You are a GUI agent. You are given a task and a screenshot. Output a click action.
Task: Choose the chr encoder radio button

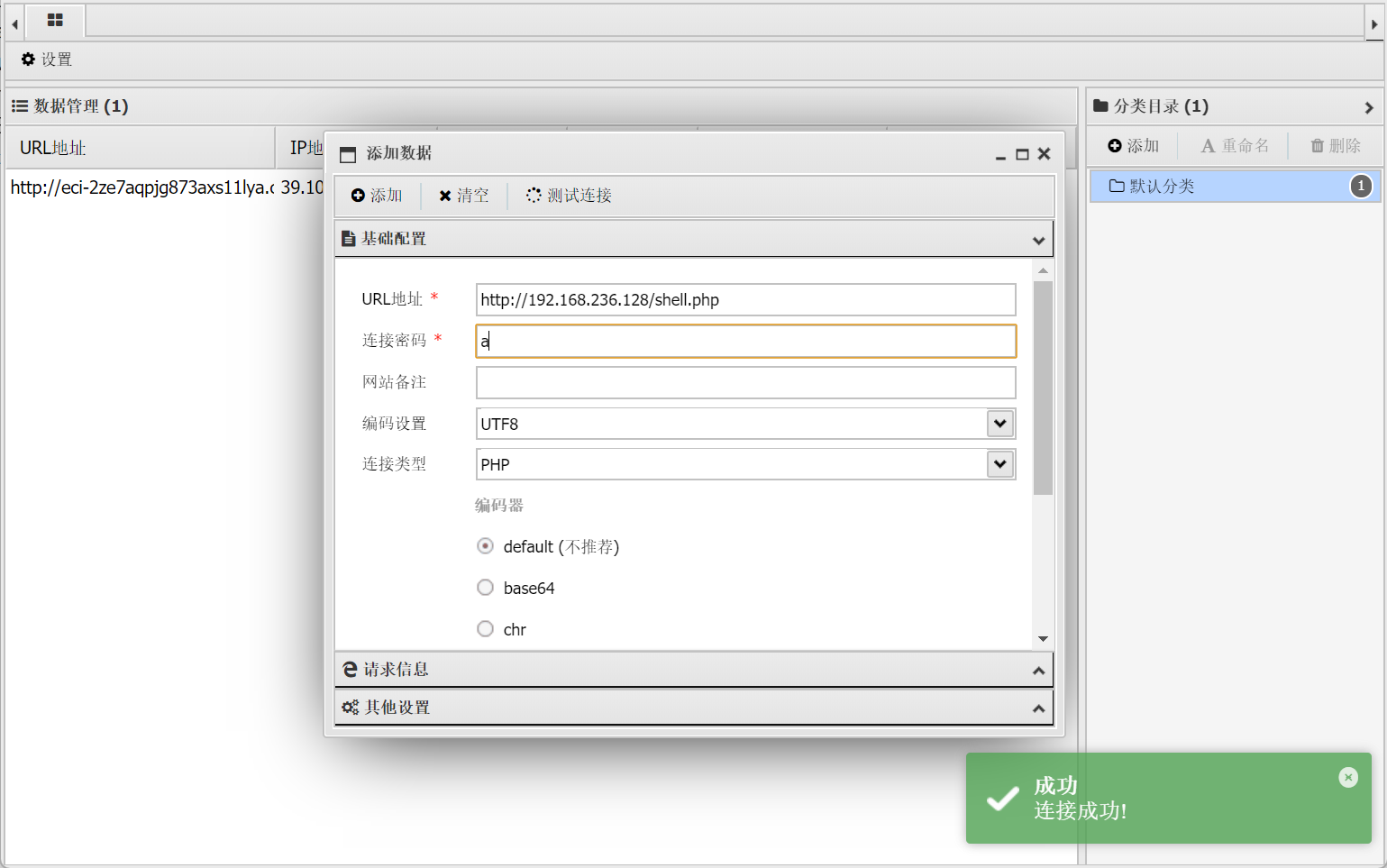pyautogui.click(x=486, y=629)
